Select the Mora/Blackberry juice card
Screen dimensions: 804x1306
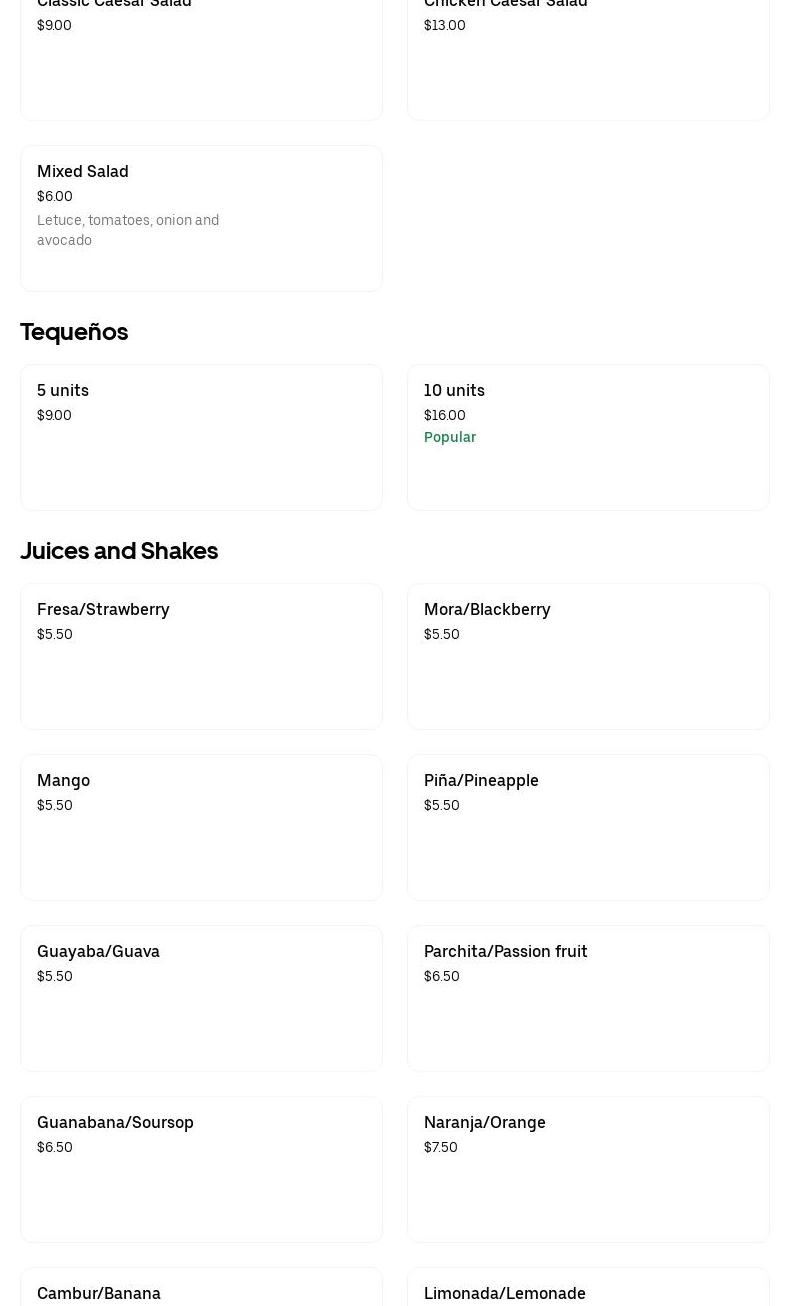click(x=588, y=656)
